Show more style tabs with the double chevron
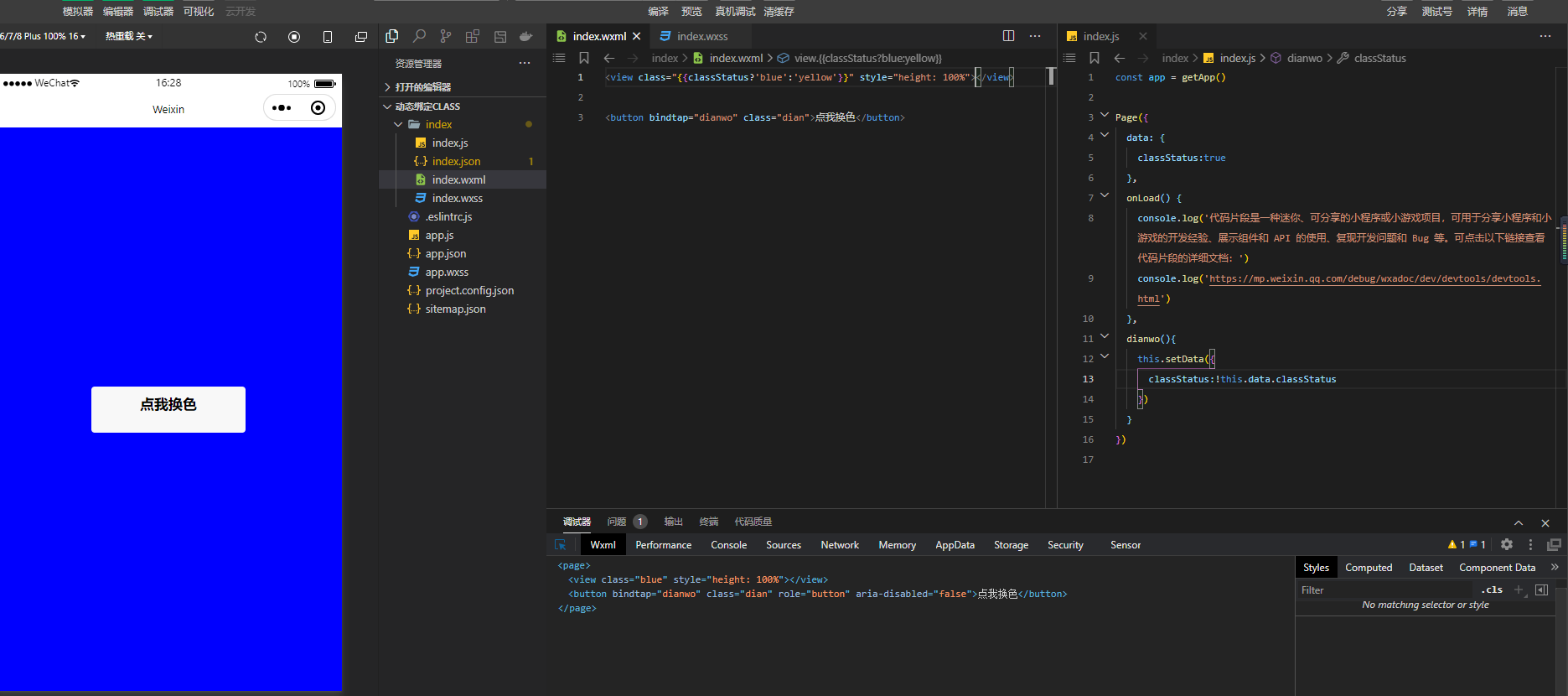 coord(1555,567)
